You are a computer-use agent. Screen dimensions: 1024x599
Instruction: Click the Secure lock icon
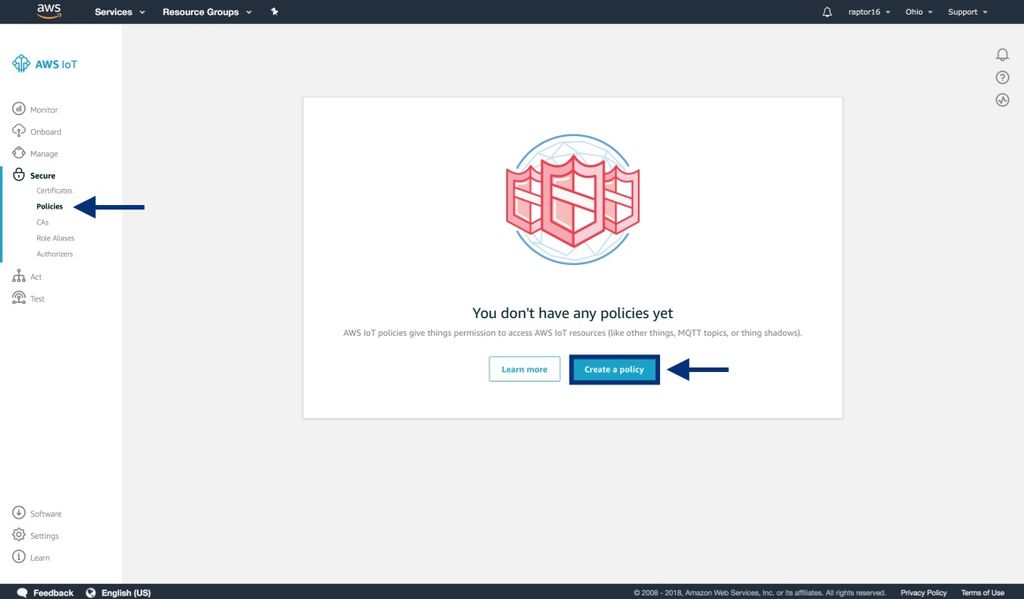tap(19, 174)
